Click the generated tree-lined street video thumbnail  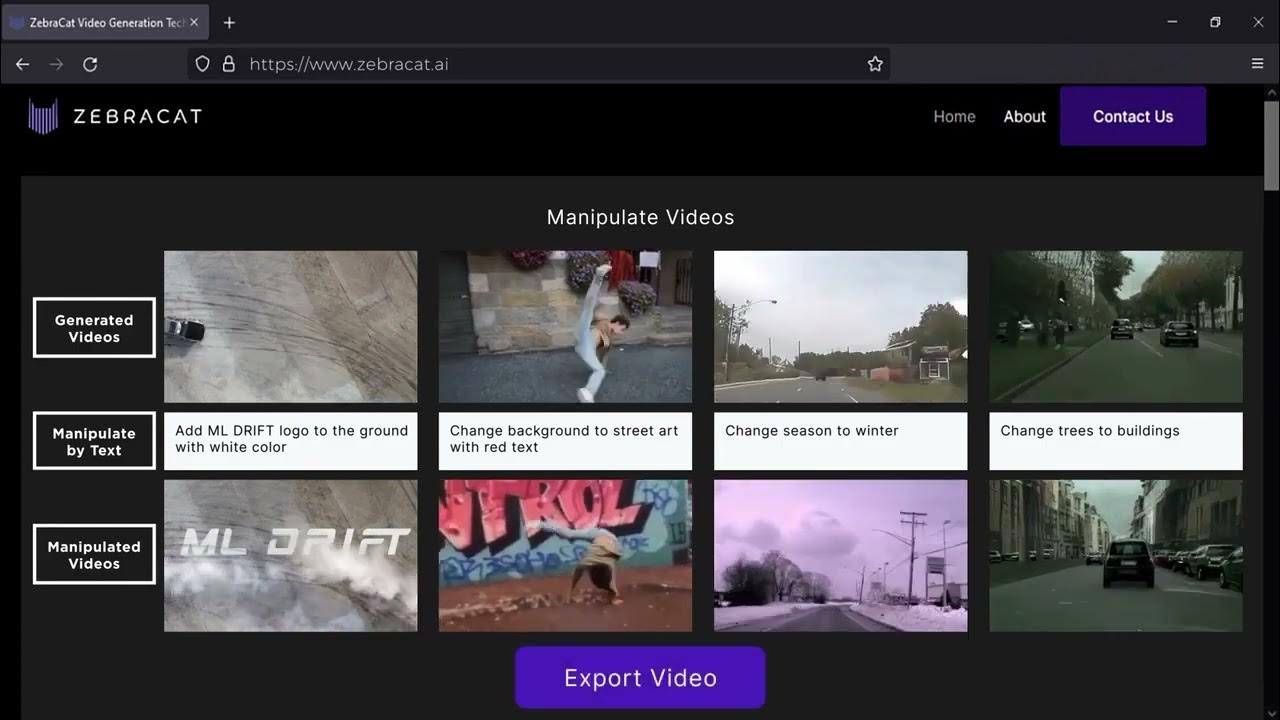1116,327
